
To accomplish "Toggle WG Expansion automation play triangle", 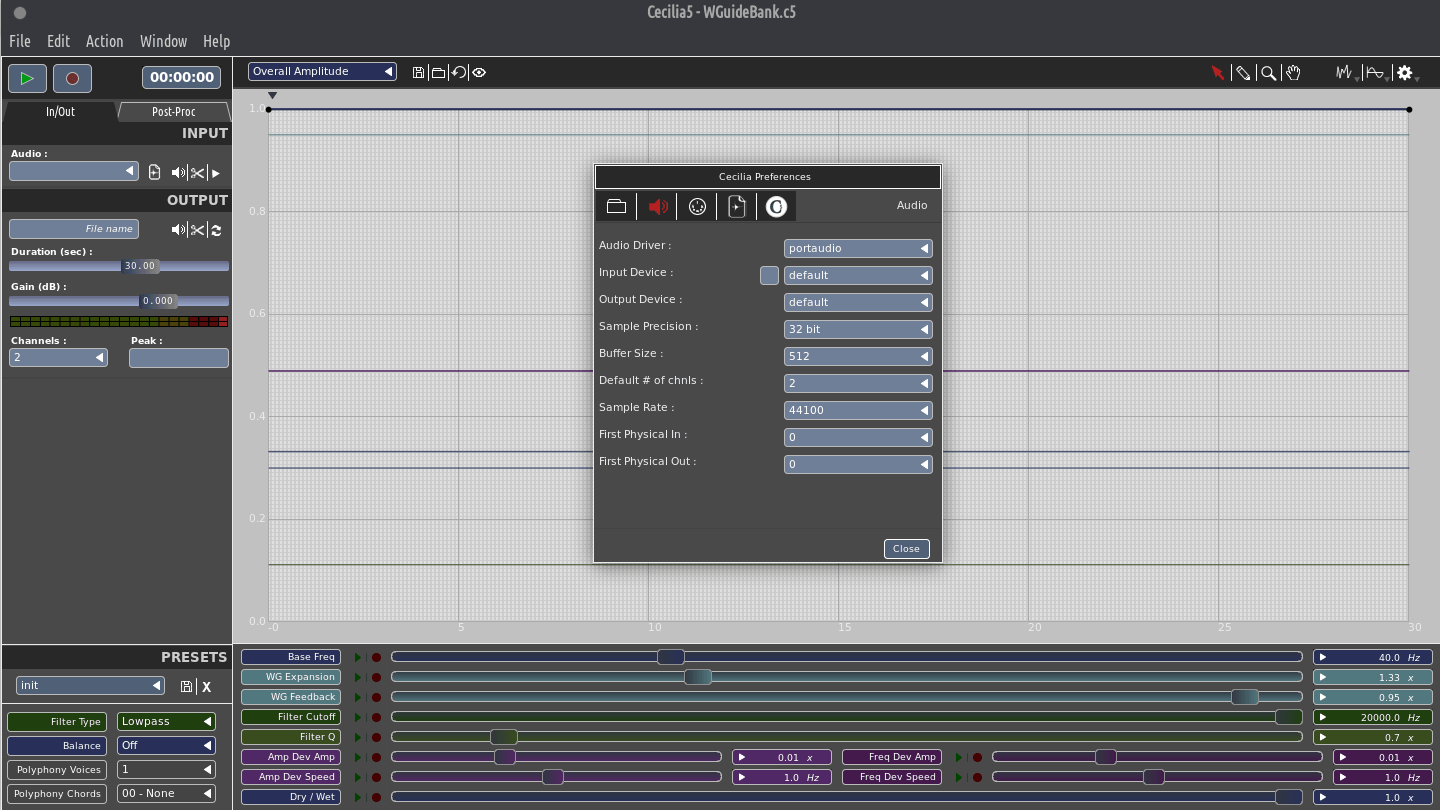I will (358, 677).
